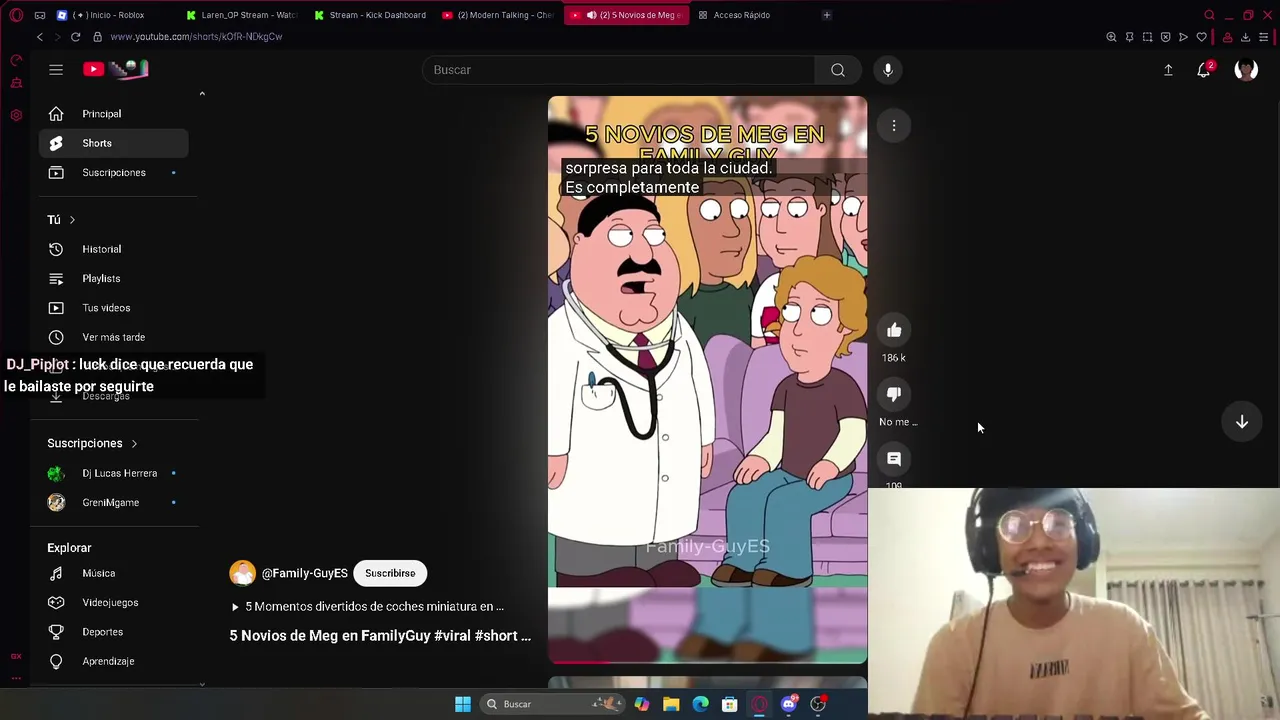Viewport: 1280px width, 720px height.
Task: Open the account avatar menu
Action: point(1246,70)
